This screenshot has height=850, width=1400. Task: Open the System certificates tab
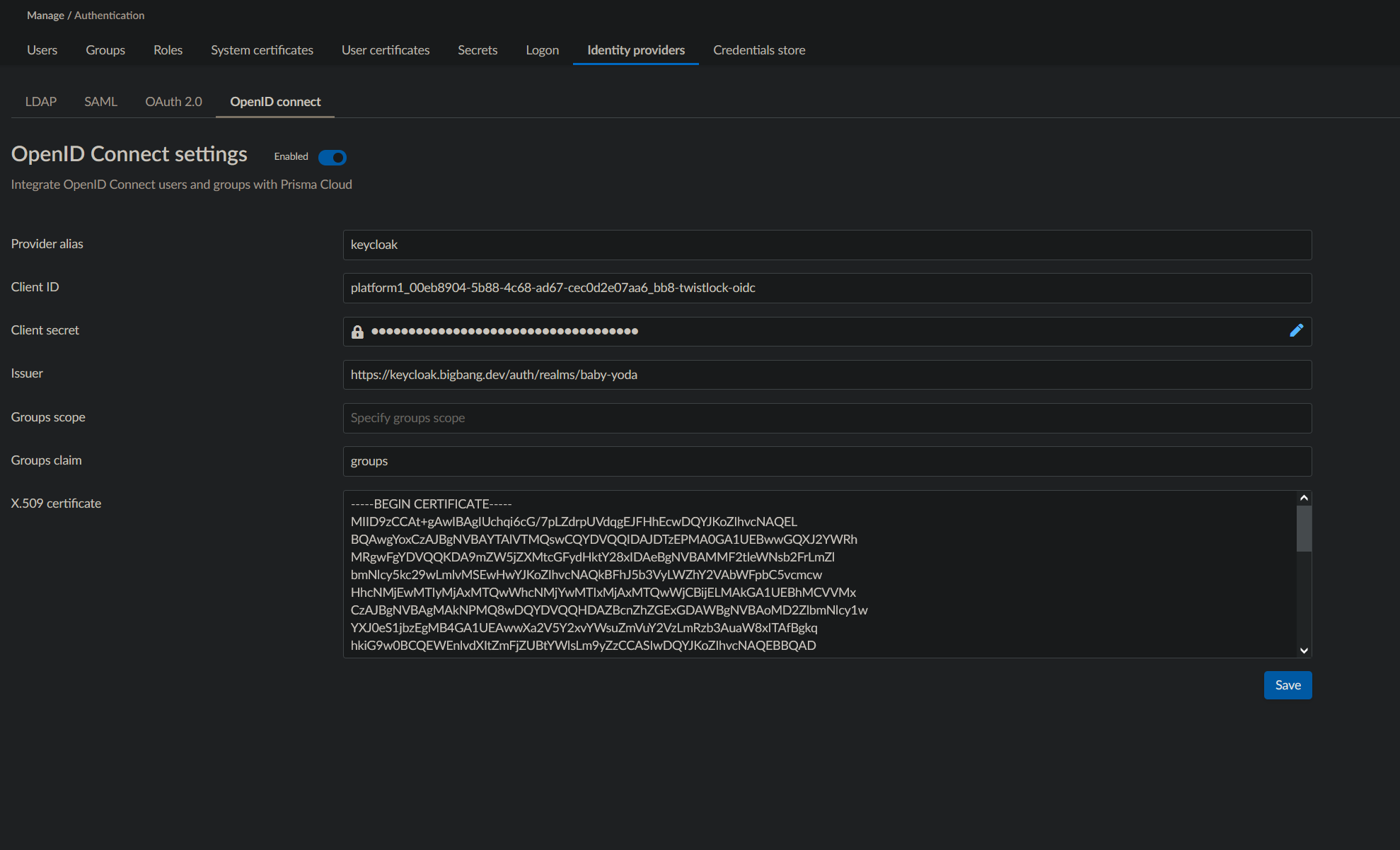point(262,50)
